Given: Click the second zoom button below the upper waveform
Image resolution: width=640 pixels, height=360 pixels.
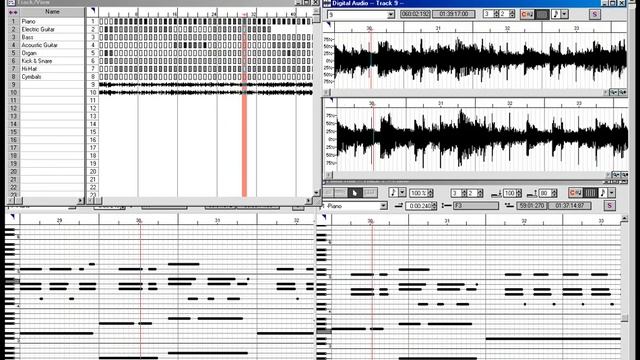Looking at the screenshot, I should pyautogui.click(x=622, y=93).
